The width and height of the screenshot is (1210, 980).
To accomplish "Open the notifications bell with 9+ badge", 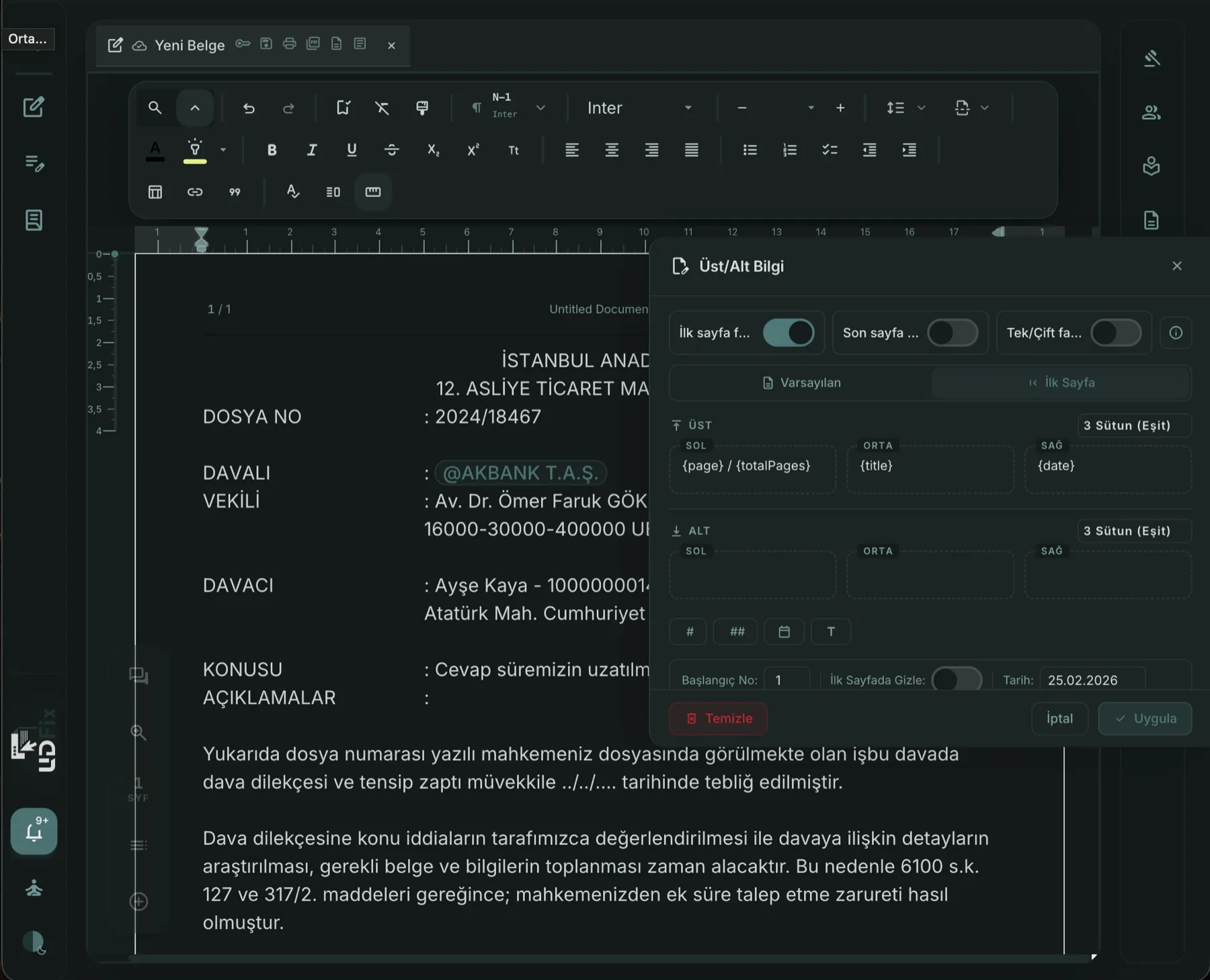I will (x=34, y=831).
